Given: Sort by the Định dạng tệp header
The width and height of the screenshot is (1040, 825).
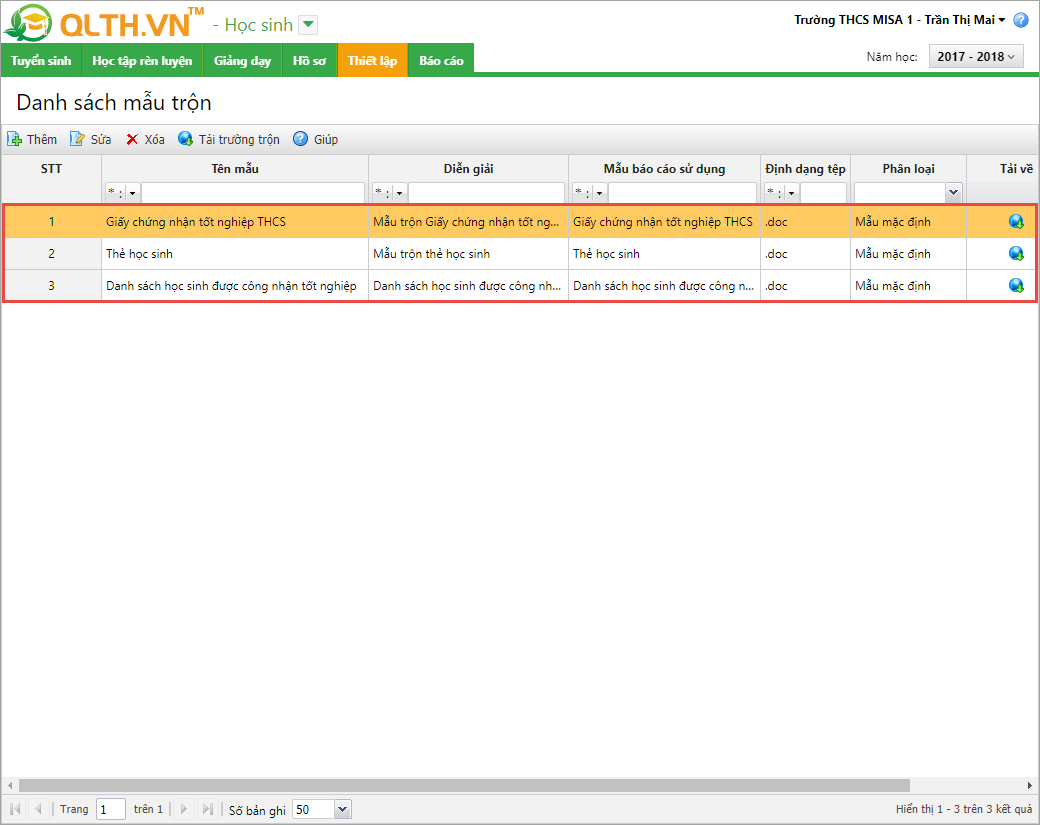Looking at the screenshot, I should (805, 168).
